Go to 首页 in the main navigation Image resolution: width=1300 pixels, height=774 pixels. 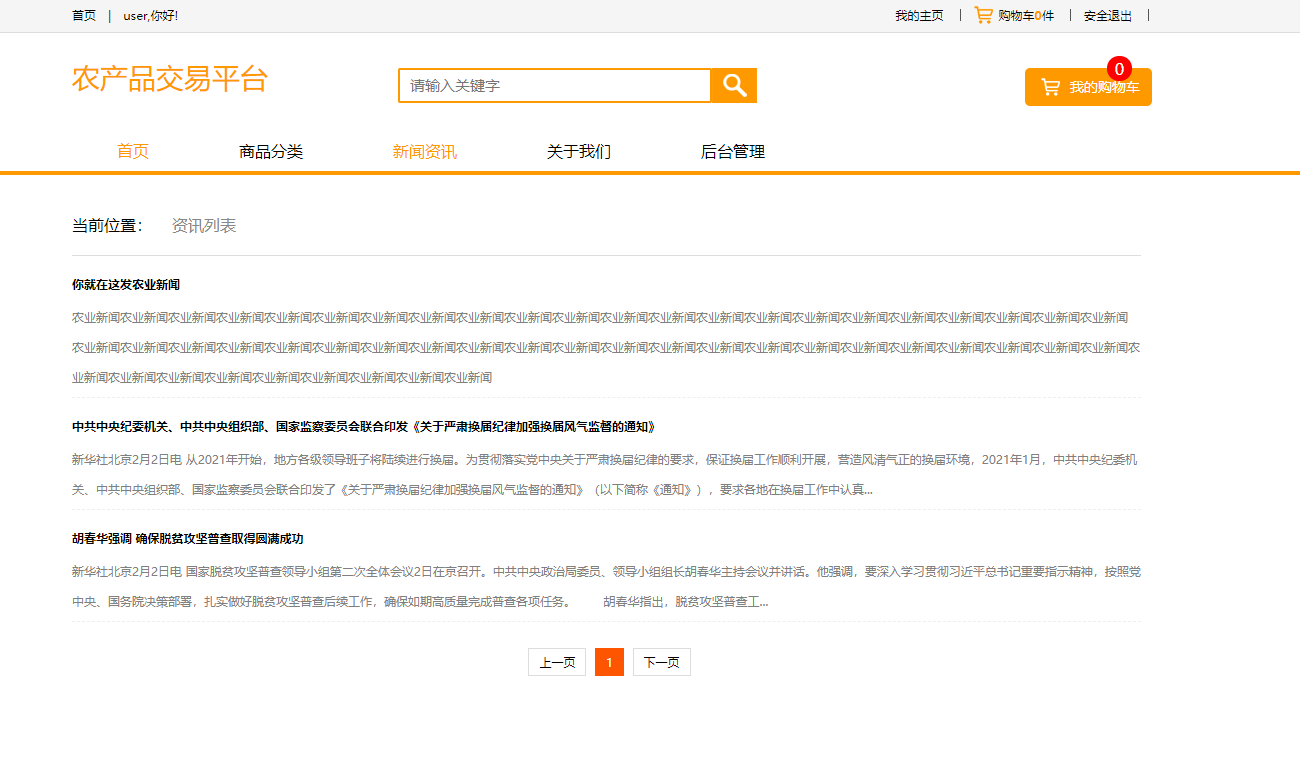133,151
